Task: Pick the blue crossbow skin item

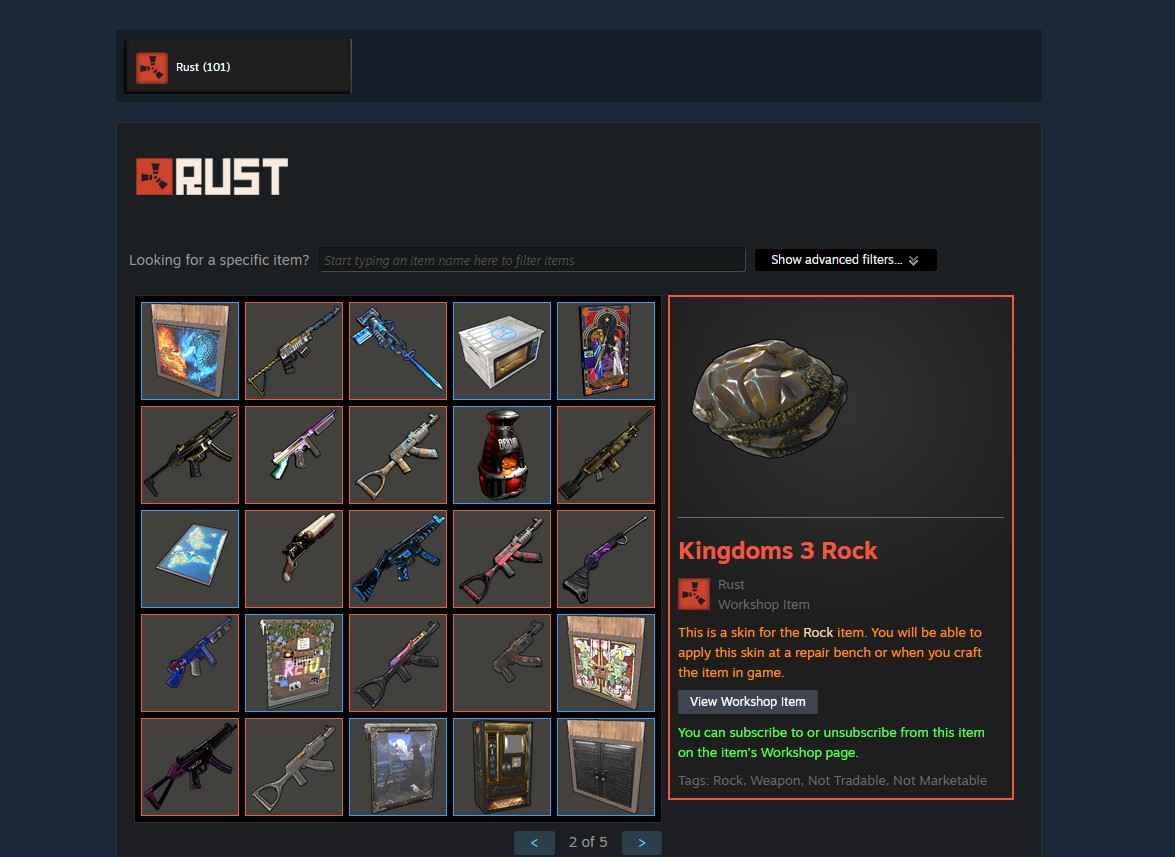Action: point(398,351)
